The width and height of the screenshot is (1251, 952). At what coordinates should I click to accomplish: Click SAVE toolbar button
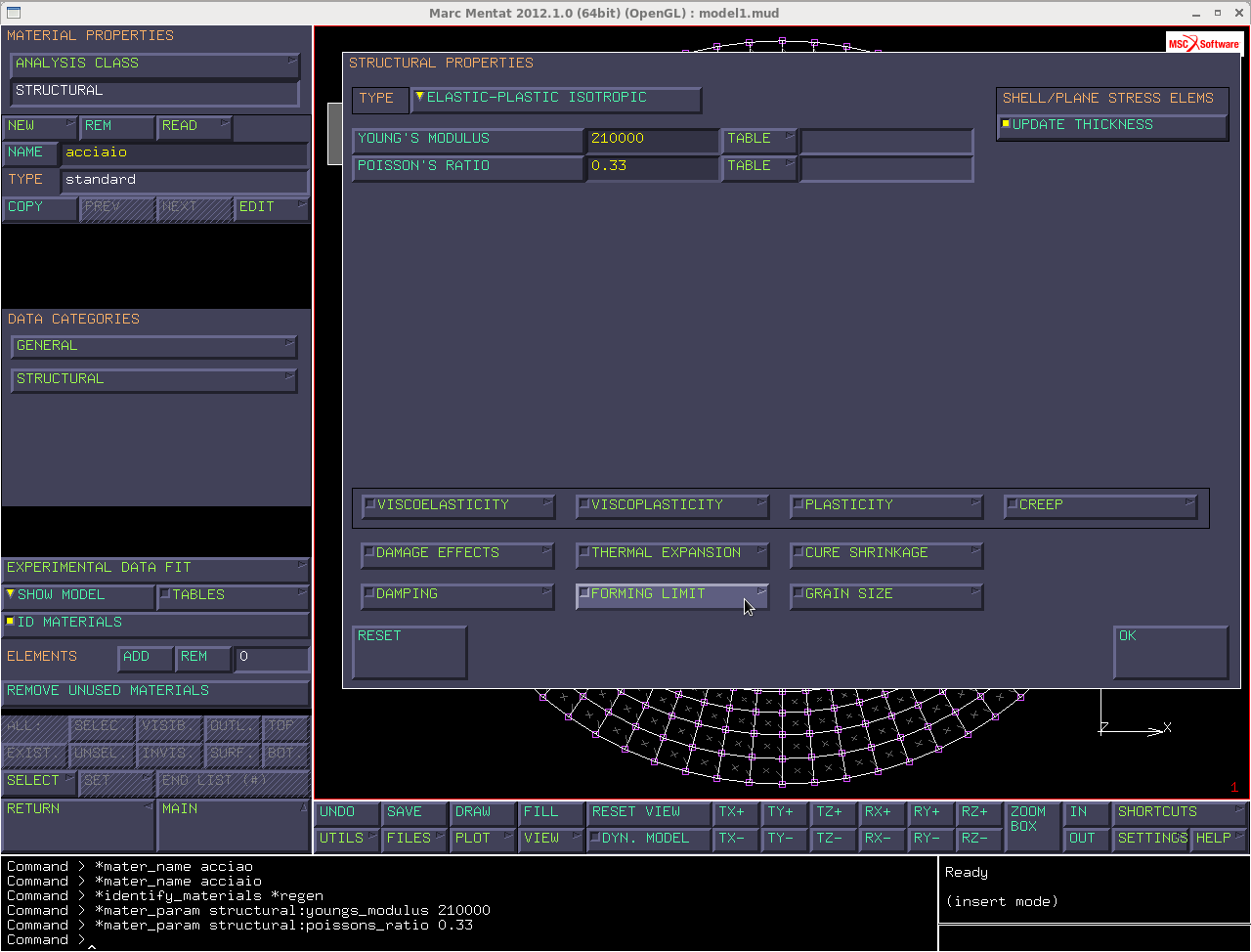coord(413,813)
